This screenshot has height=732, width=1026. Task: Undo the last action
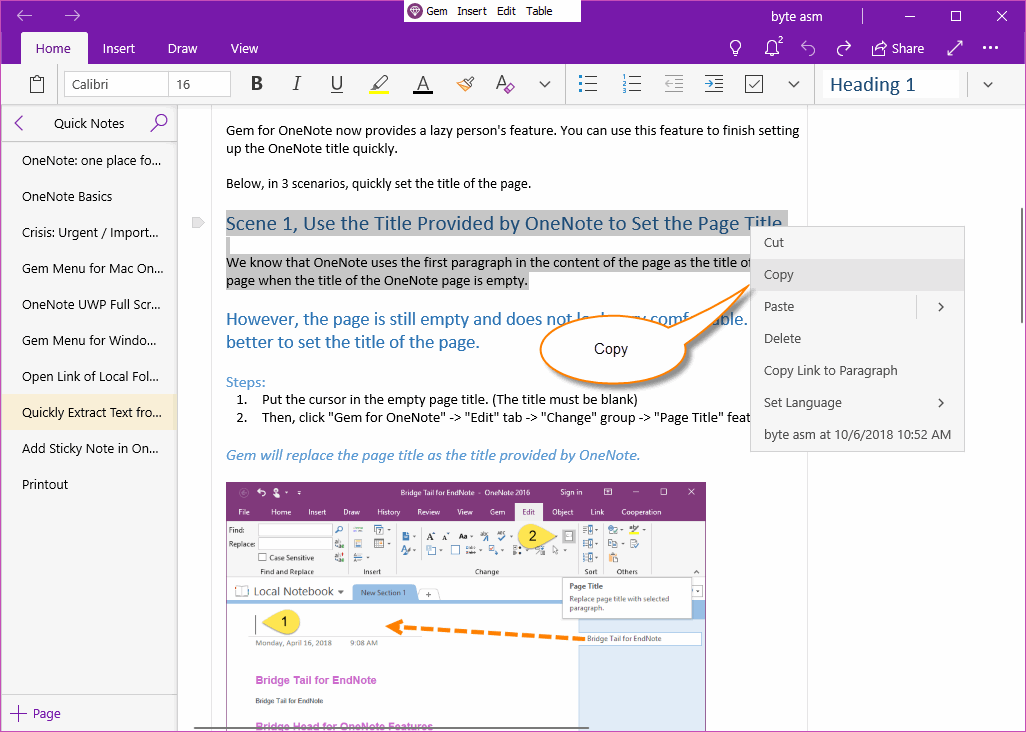pos(808,48)
